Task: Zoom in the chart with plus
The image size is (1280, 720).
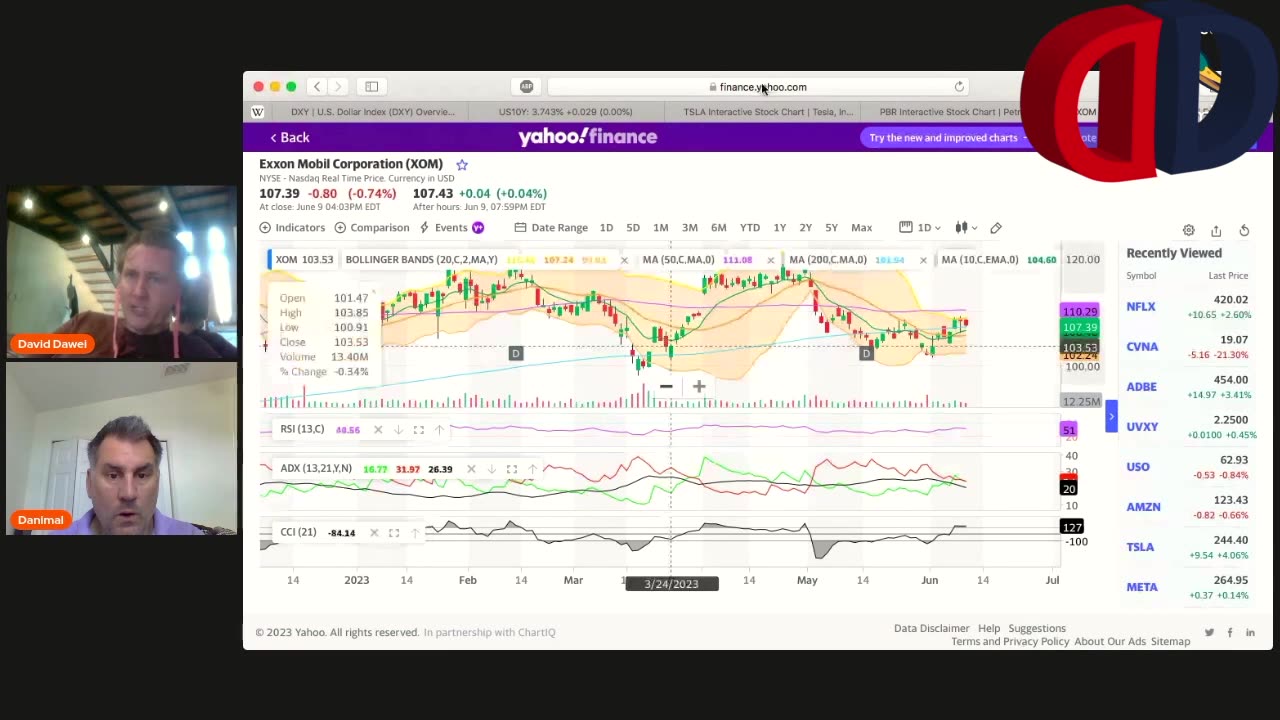Action: point(699,386)
